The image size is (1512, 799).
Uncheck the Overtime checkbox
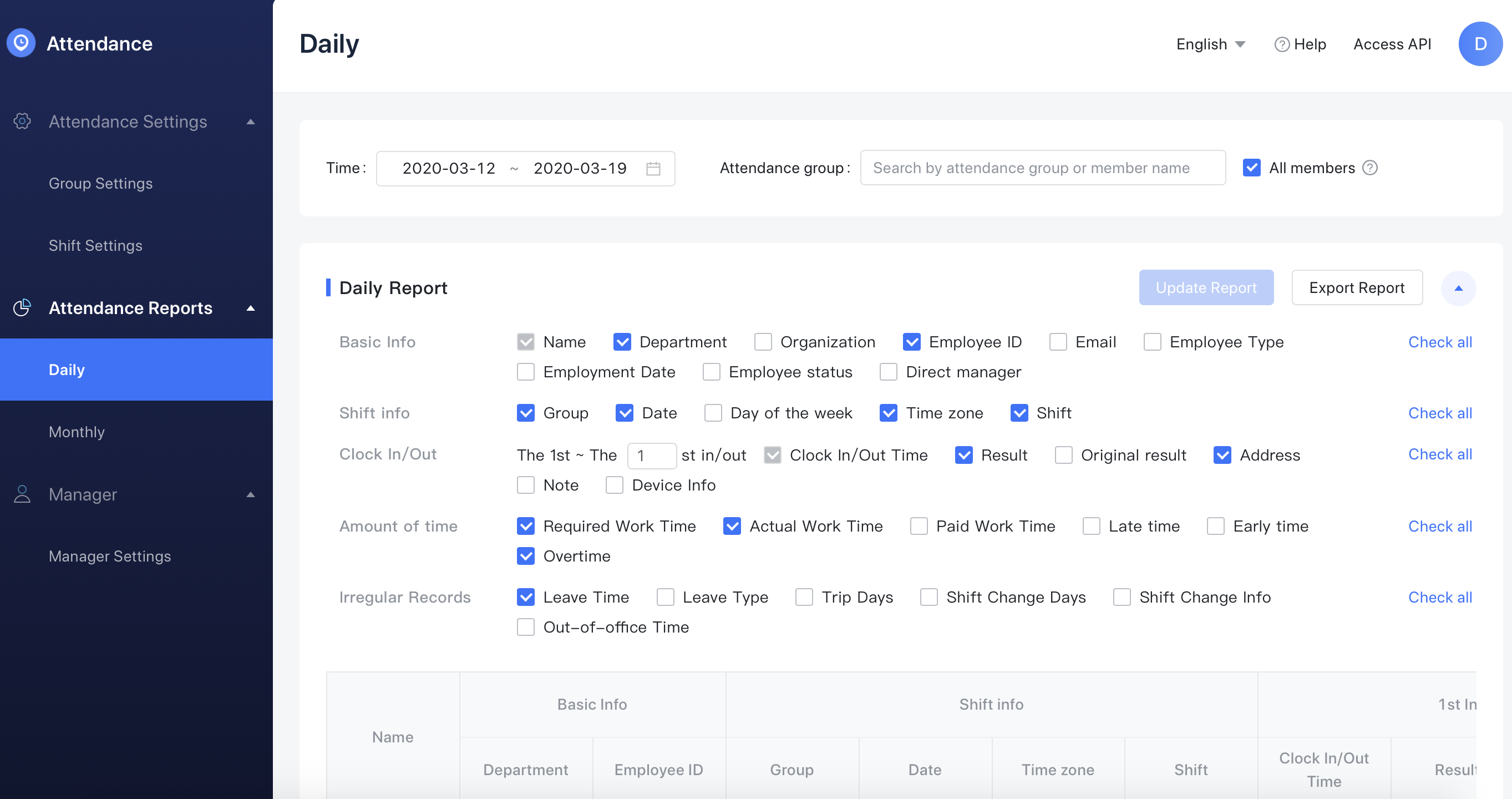[x=525, y=556]
